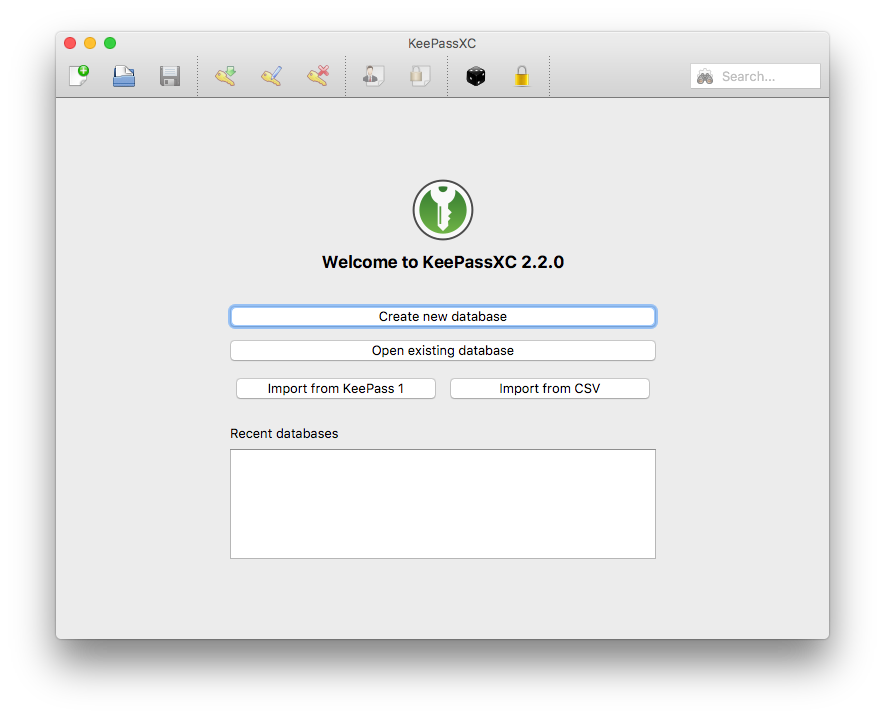Screen dimensions: 885x719
Task: Click the Add new entry key icon
Action: coord(225,76)
